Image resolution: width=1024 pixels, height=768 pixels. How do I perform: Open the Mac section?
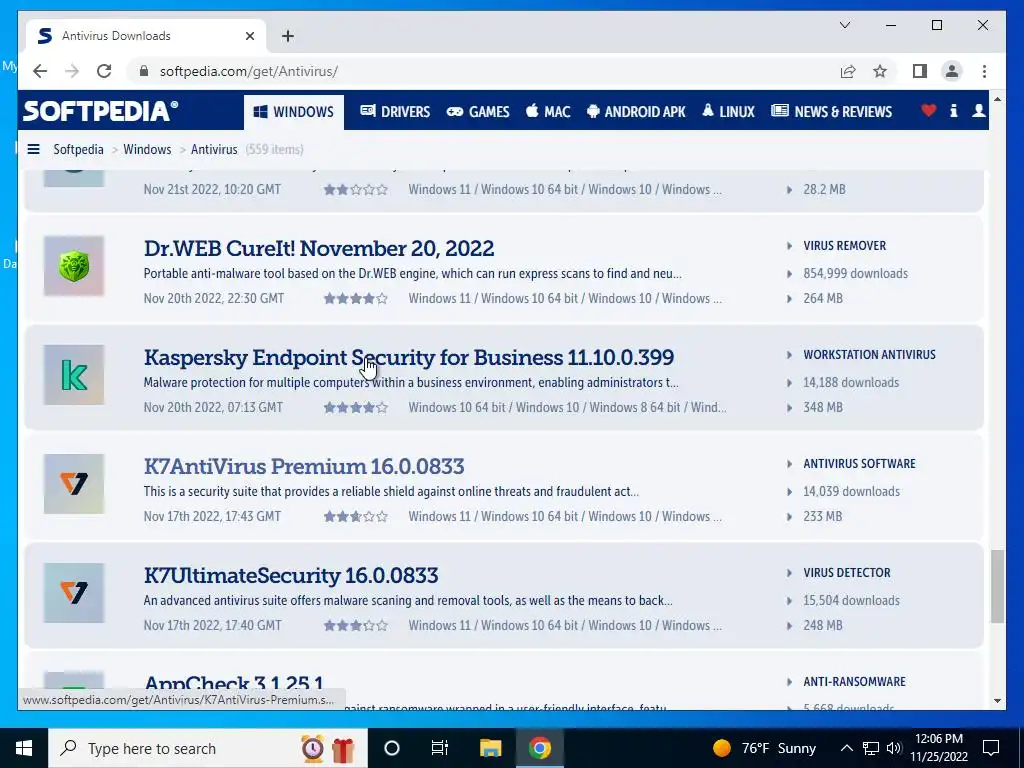(548, 112)
